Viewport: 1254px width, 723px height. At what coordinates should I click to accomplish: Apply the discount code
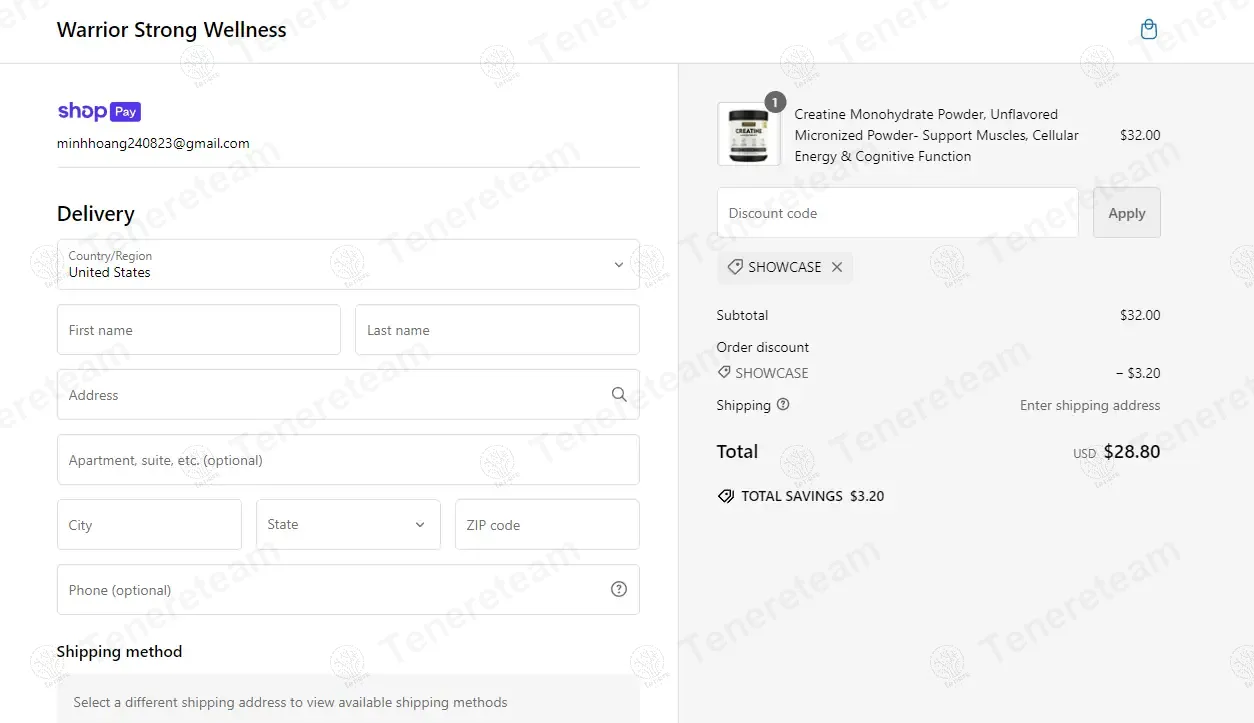click(1126, 213)
